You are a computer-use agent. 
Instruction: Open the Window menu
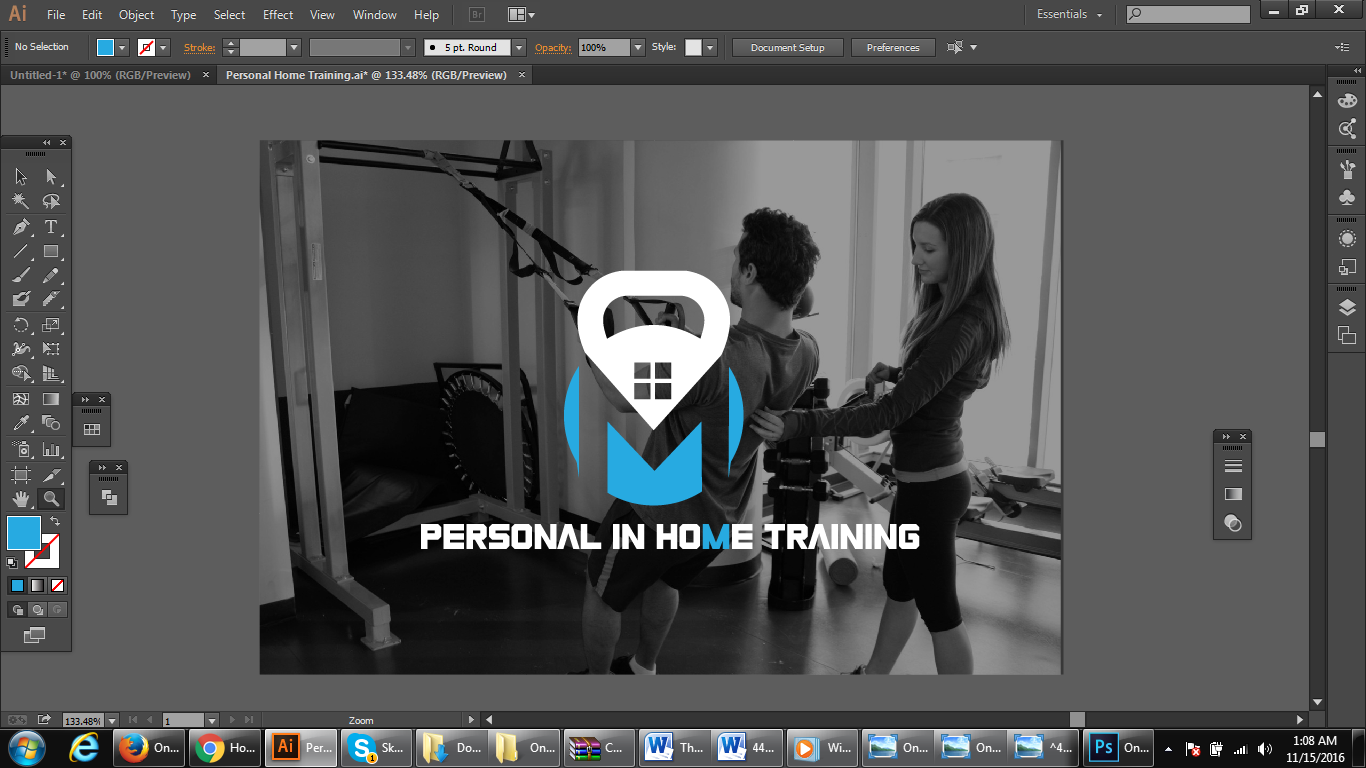(375, 15)
